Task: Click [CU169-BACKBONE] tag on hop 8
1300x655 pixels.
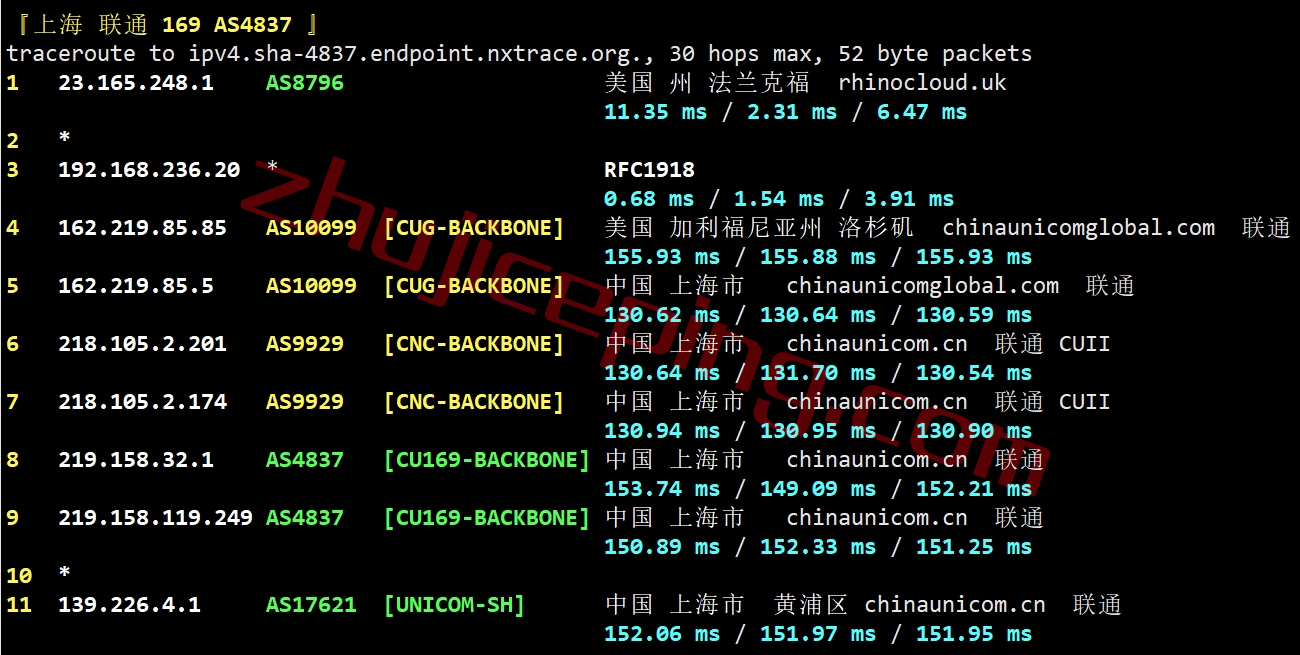Action: click(x=487, y=460)
